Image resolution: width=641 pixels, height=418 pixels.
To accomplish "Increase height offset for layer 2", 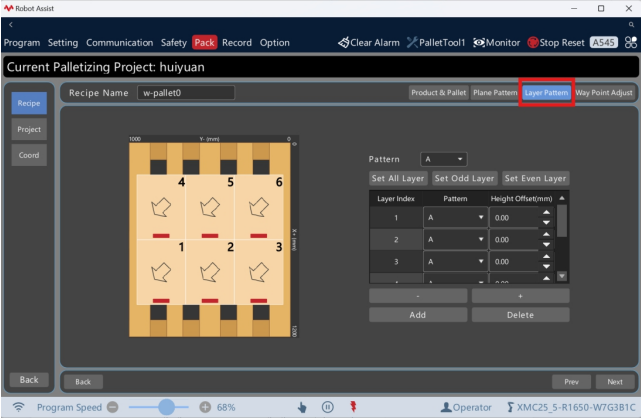I will (x=546, y=234).
